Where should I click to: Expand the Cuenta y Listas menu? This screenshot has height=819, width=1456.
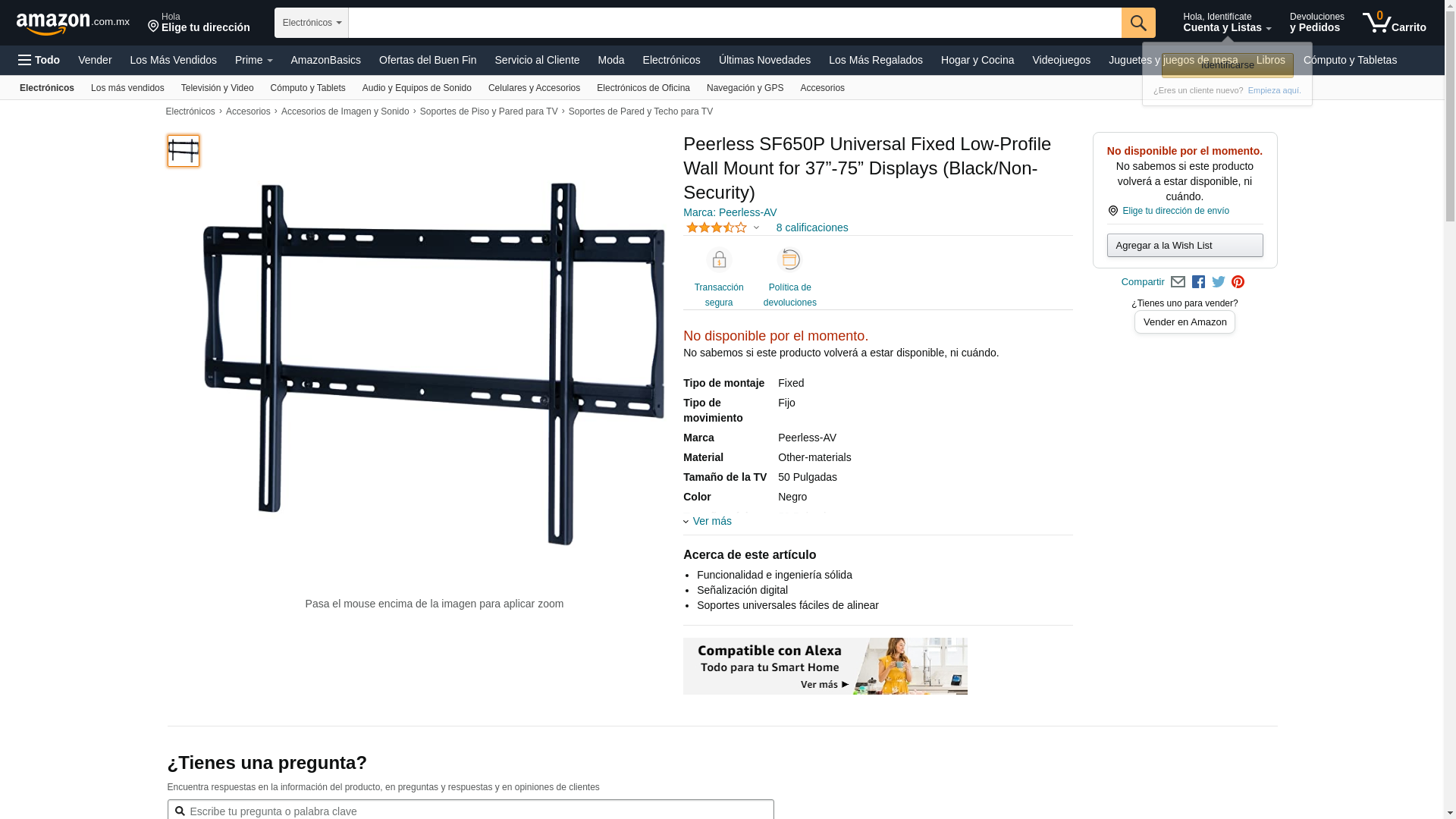(x=1227, y=23)
